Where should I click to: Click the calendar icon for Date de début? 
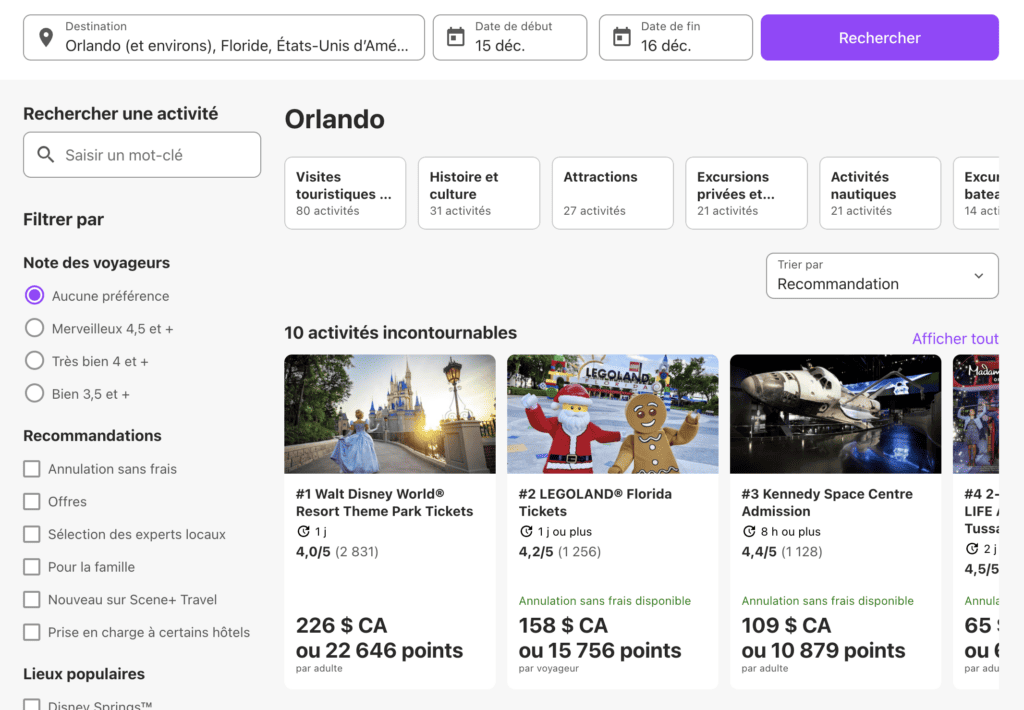[x=456, y=37]
